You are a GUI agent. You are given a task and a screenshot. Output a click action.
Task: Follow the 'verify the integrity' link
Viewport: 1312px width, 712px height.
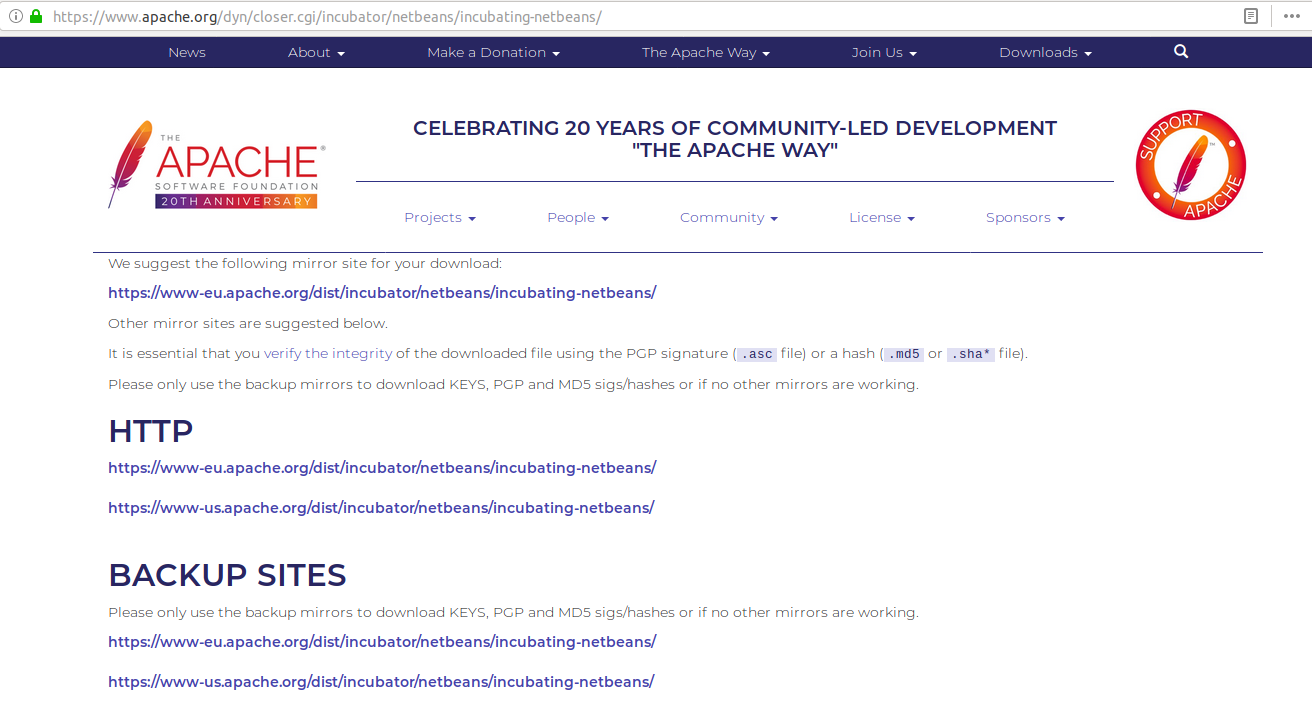tap(328, 353)
